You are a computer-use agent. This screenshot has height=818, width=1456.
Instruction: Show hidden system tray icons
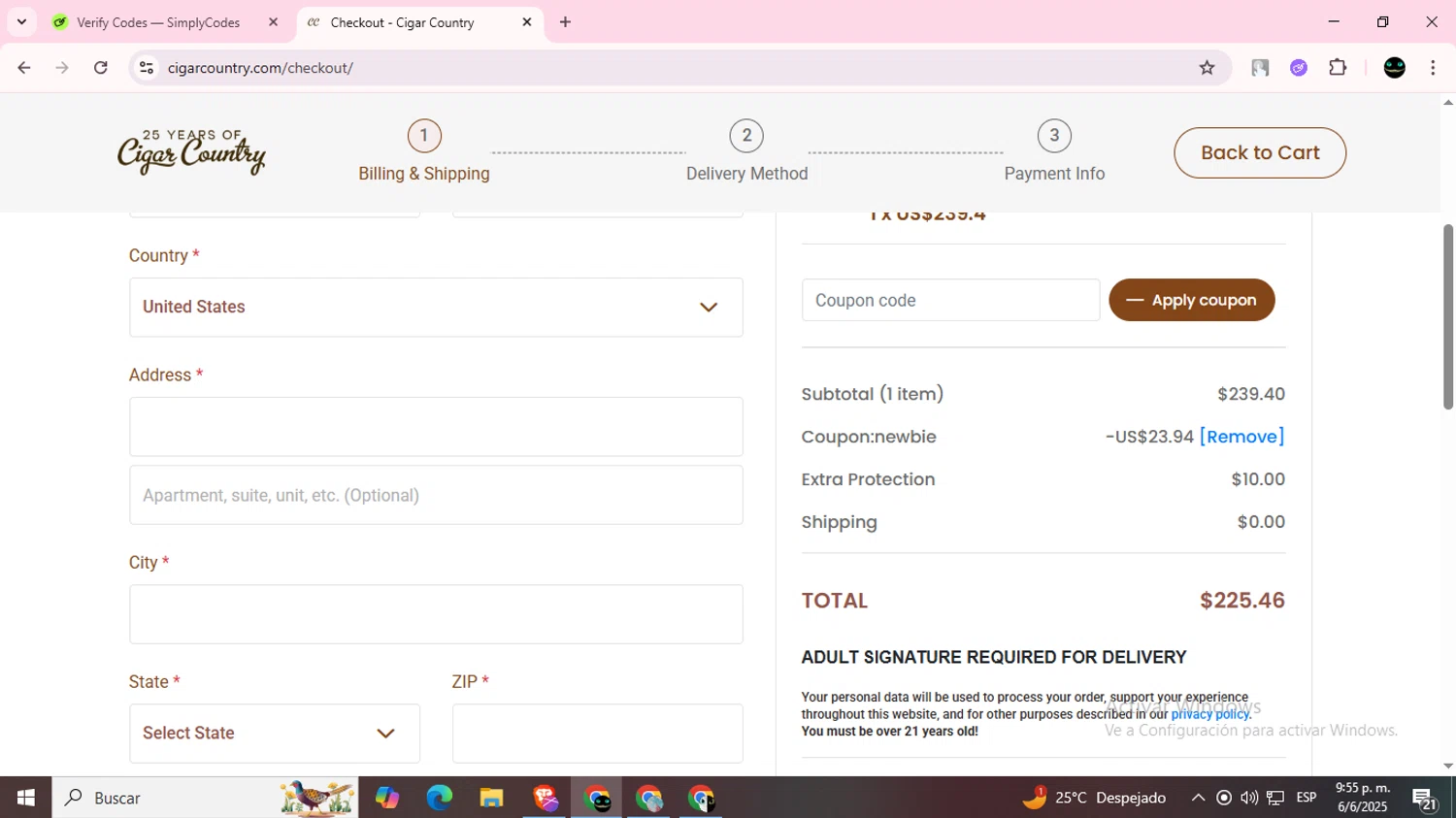1198,798
